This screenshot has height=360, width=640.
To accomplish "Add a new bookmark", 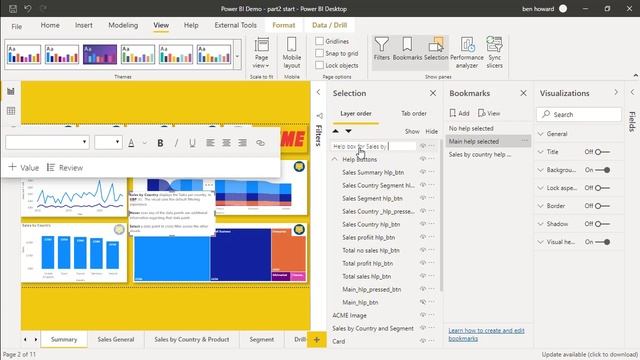I will pyautogui.click(x=460, y=113).
